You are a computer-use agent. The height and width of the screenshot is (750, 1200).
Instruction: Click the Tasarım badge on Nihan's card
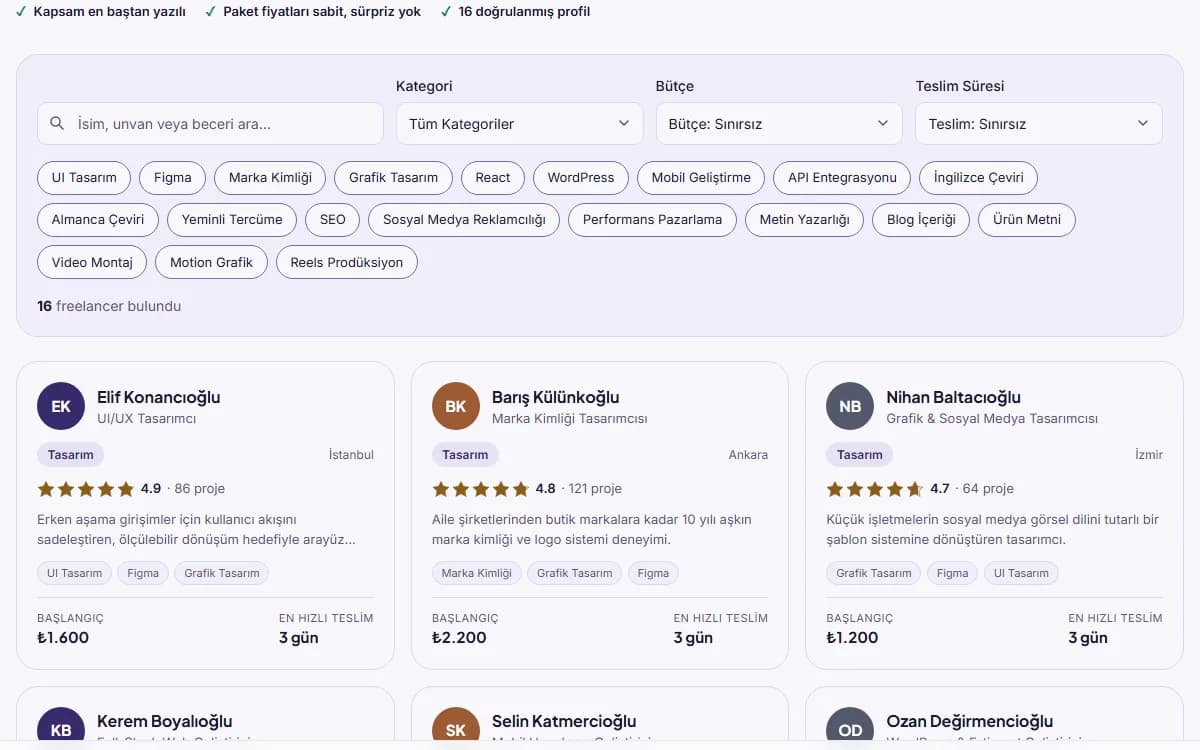859,454
